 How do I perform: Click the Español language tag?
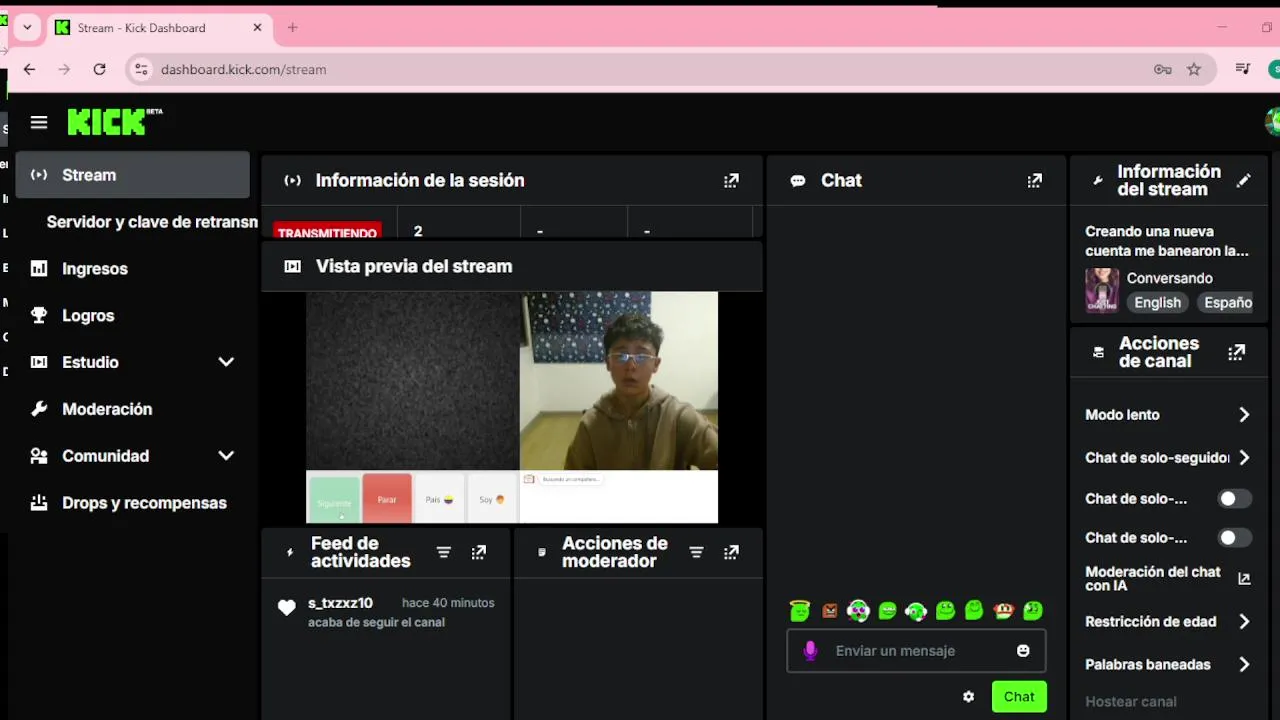[1223, 303]
